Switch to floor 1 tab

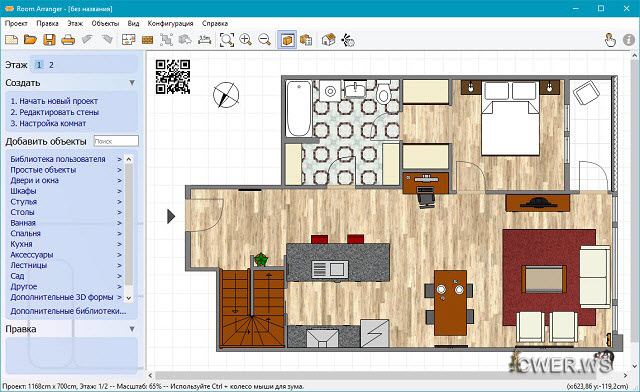(x=39, y=65)
